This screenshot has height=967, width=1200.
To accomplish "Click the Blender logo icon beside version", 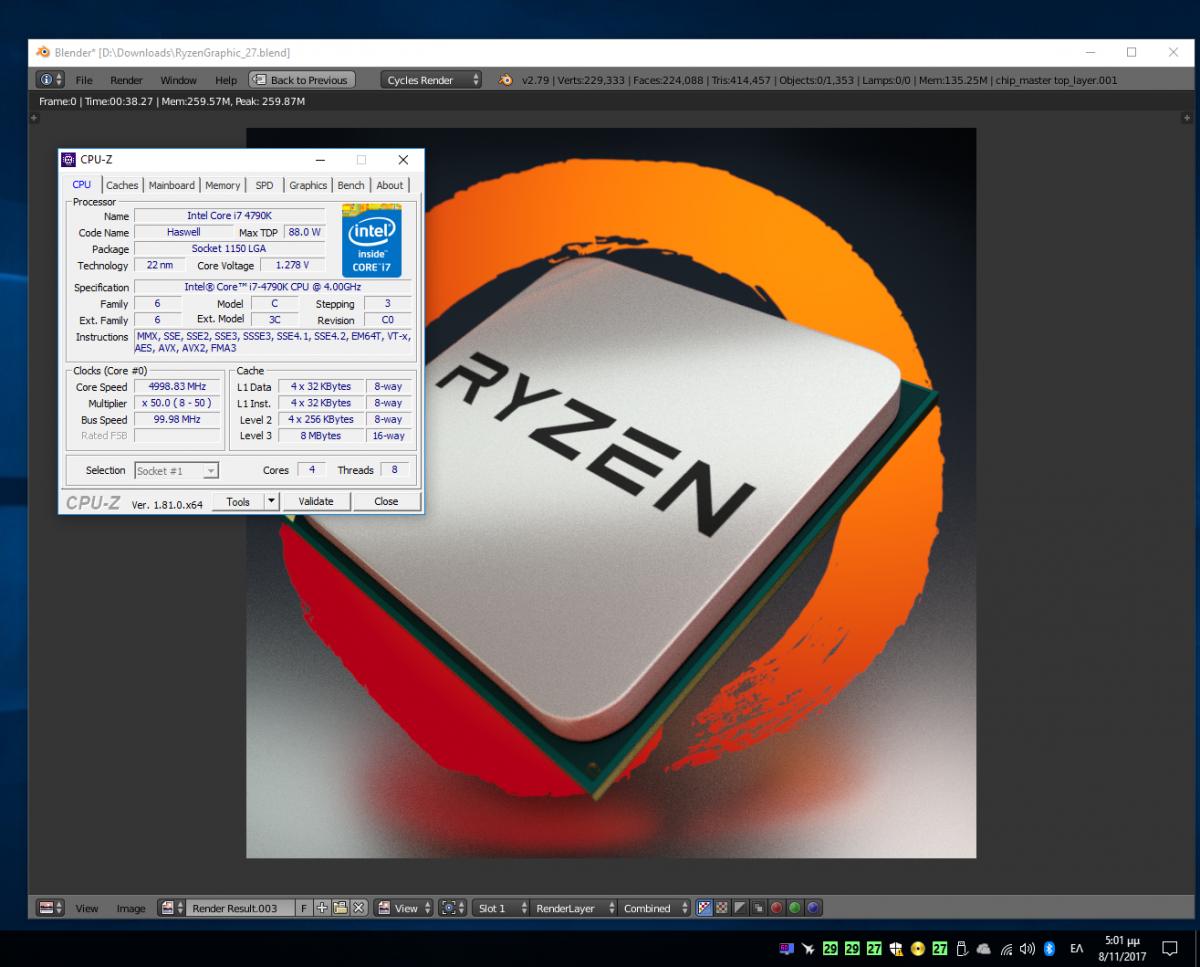I will pos(506,80).
